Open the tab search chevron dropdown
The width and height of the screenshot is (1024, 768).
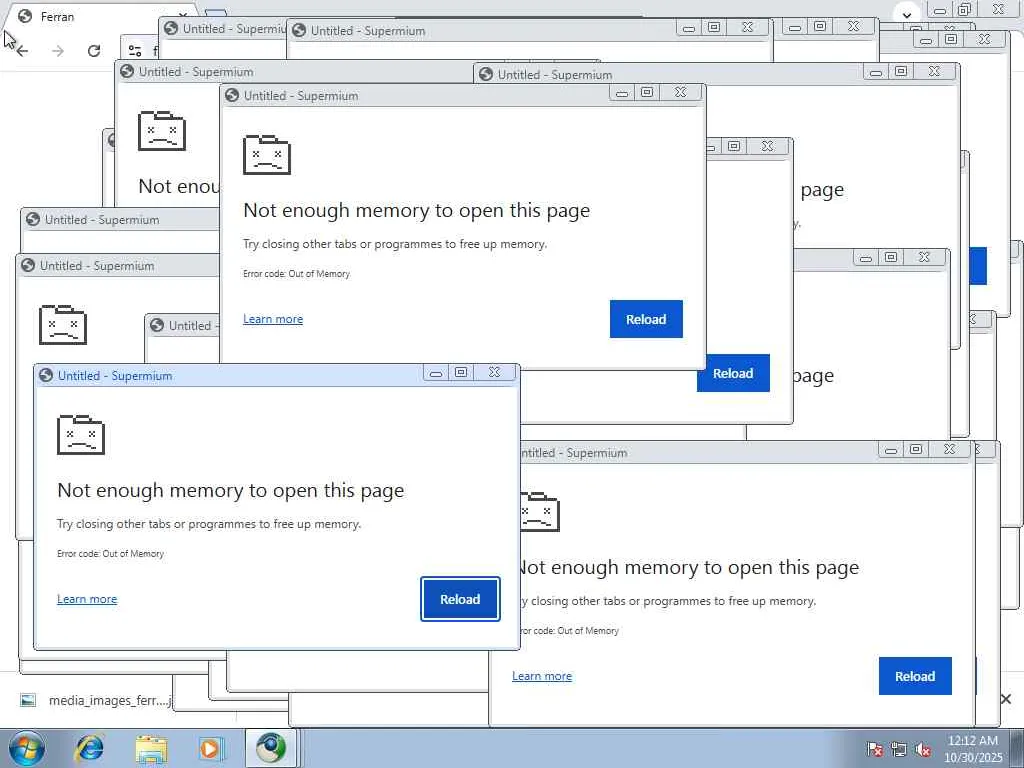906,14
